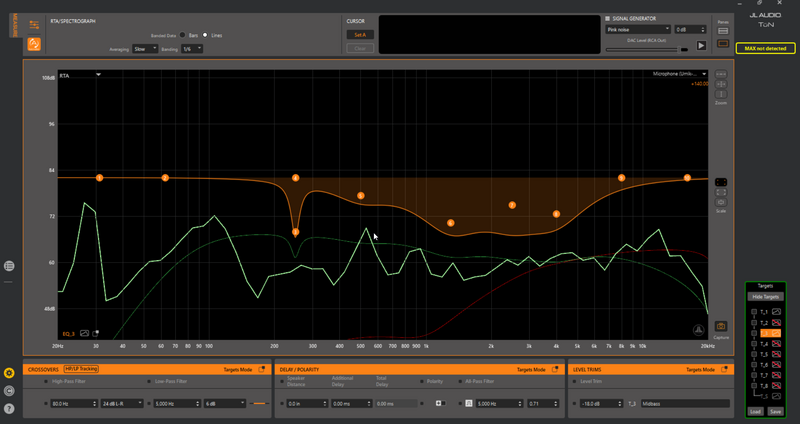Click EQ band node 6
This screenshot has height=424, width=800.
click(451, 223)
